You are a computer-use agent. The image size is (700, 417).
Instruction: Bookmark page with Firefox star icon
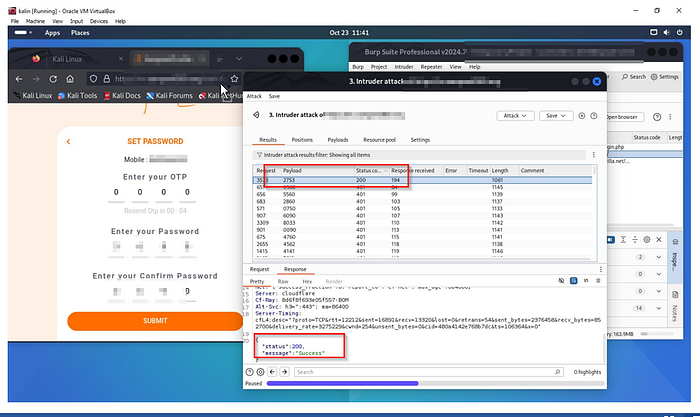(234, 79)
